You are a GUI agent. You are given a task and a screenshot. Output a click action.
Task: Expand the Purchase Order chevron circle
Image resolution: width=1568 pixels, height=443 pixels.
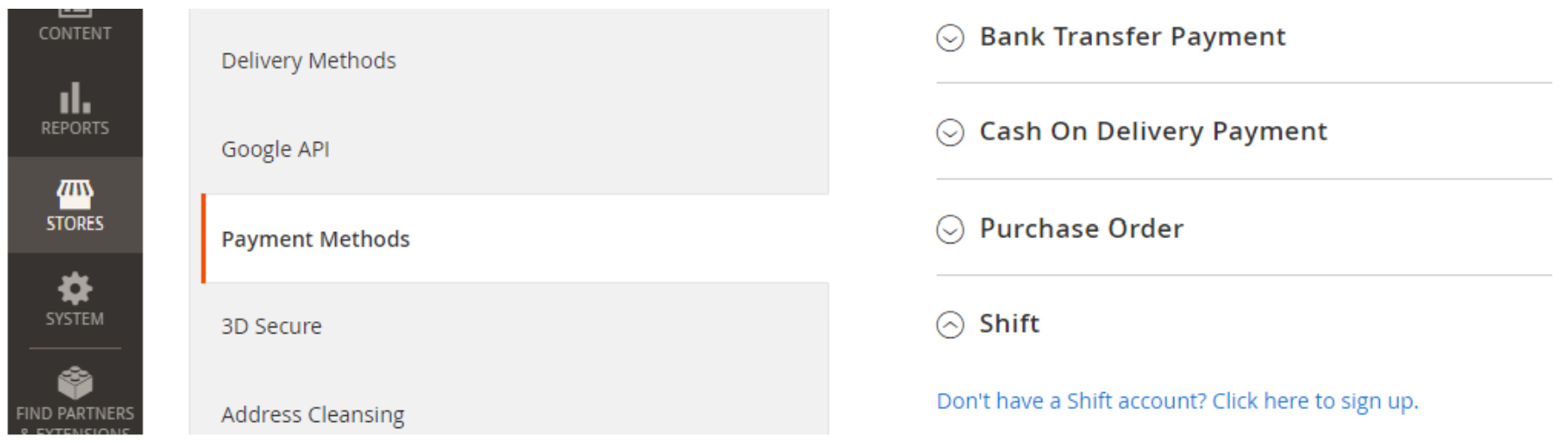(x=950, y=229)
